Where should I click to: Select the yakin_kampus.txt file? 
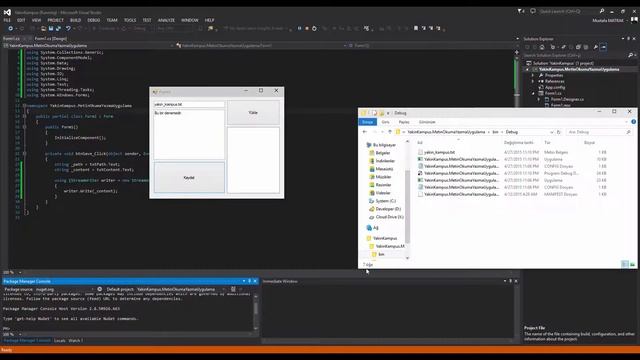tap(439, 152)
